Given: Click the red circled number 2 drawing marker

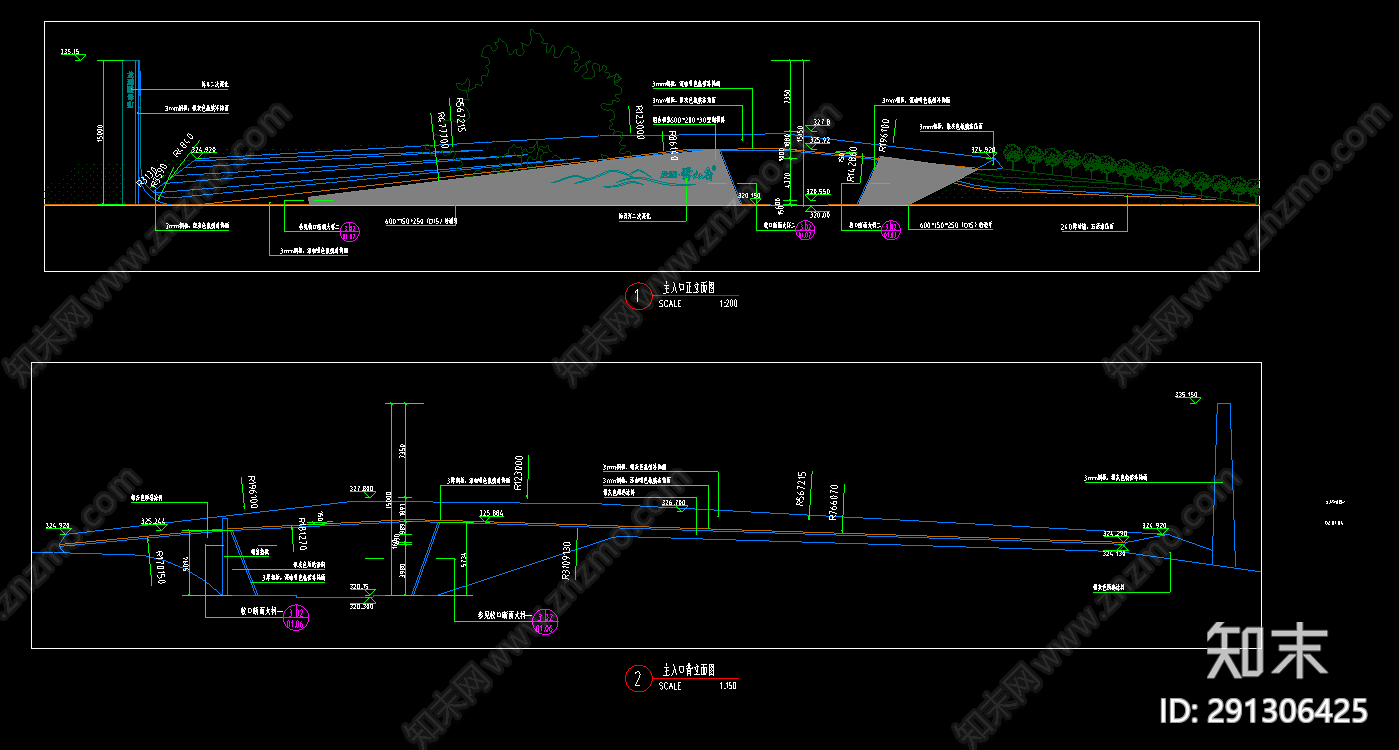Looking at the screenshot, I should click(x=638, y=680).
